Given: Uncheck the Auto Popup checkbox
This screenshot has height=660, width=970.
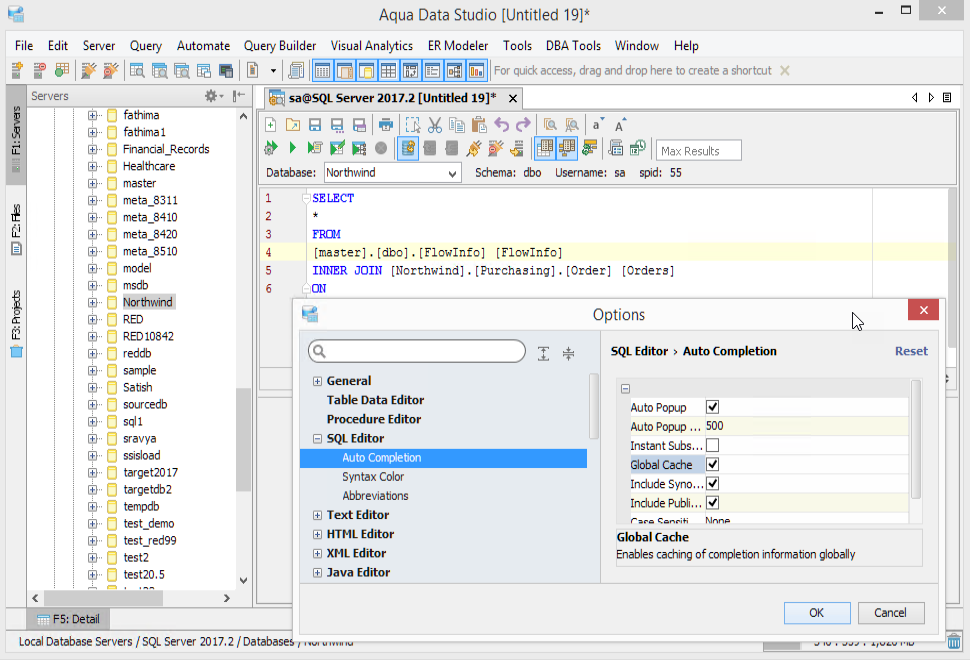Looking at the screenshot, I should click(713, 407).
